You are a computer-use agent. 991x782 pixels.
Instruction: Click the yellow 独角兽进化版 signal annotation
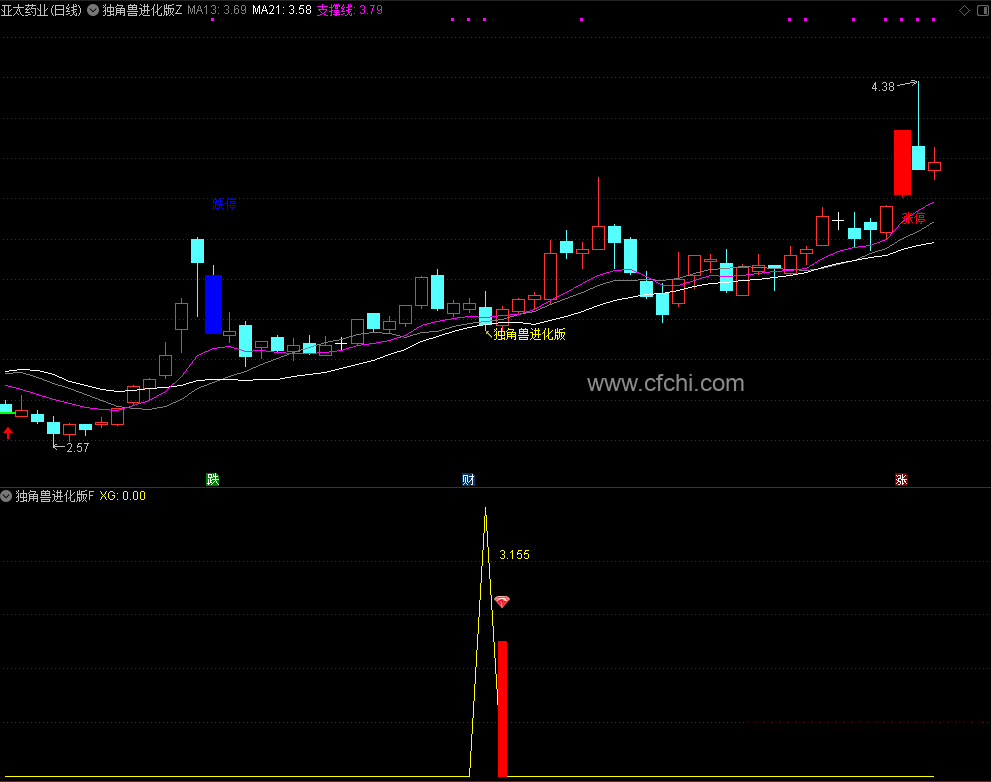coord(530,334)
